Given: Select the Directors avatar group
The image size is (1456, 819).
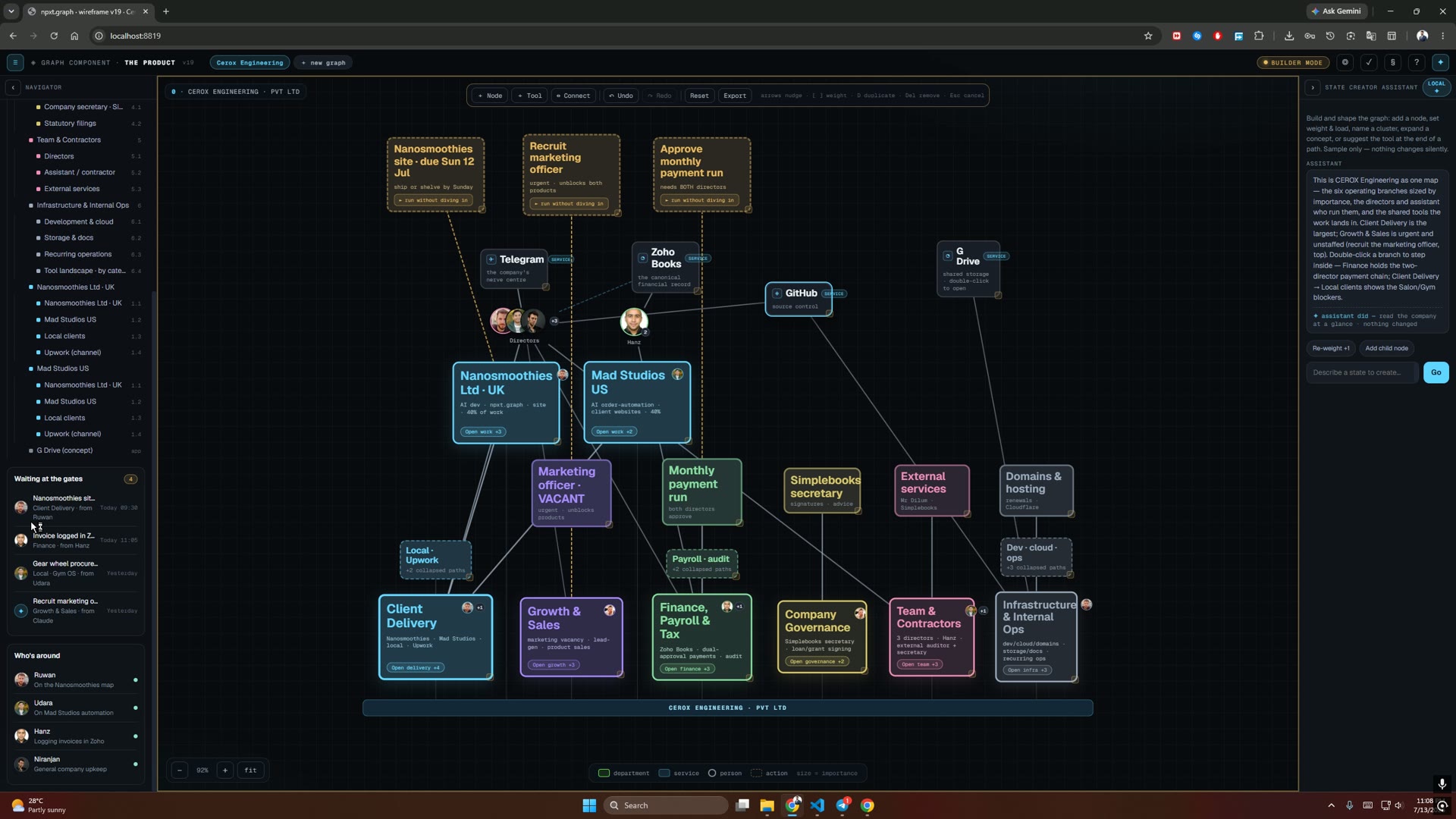Looking at the screenshot, I should 518,321.
